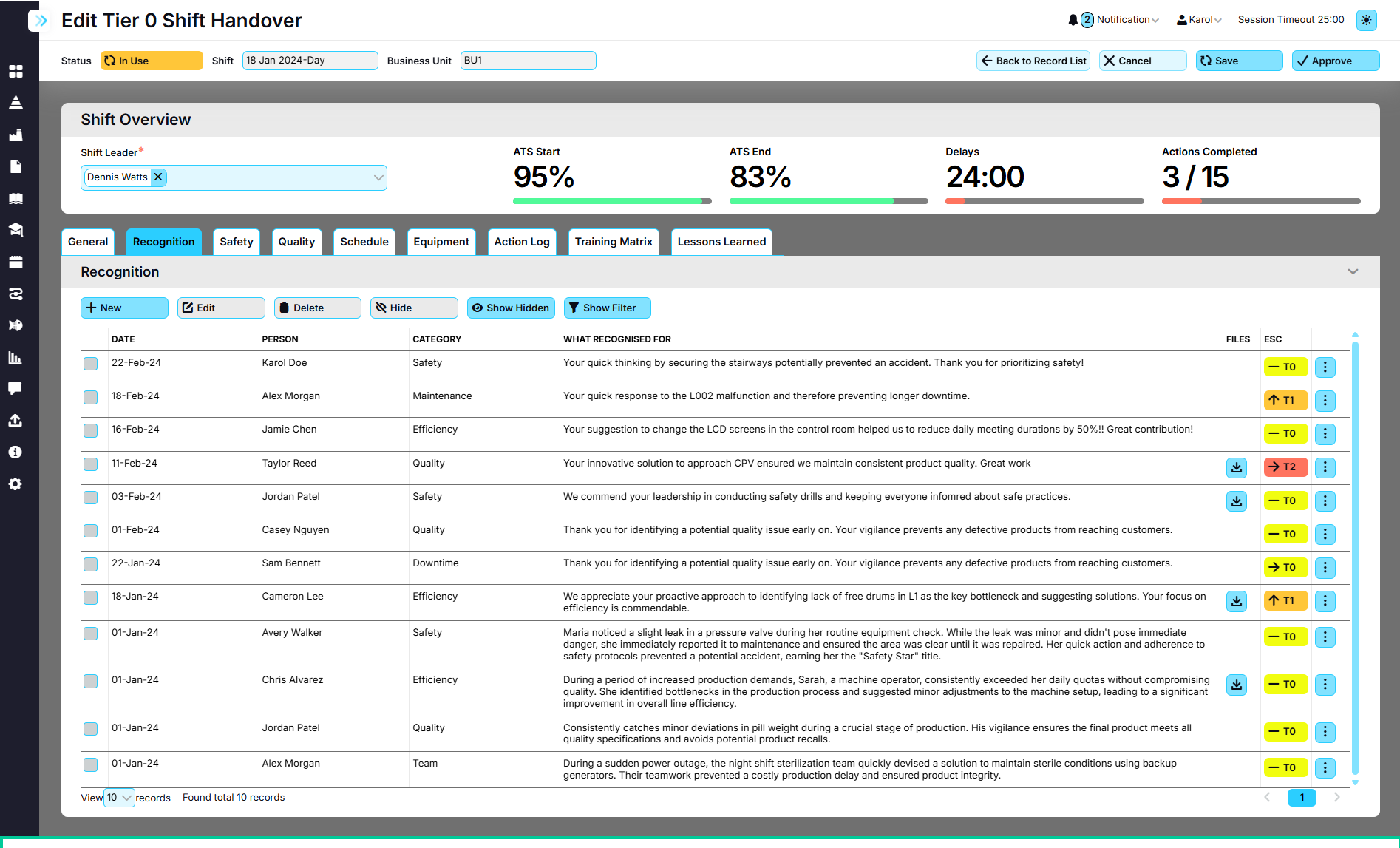The image size is (1400, 848).
Task: Open the Lessons Learned tab
Action: [721, 242]
